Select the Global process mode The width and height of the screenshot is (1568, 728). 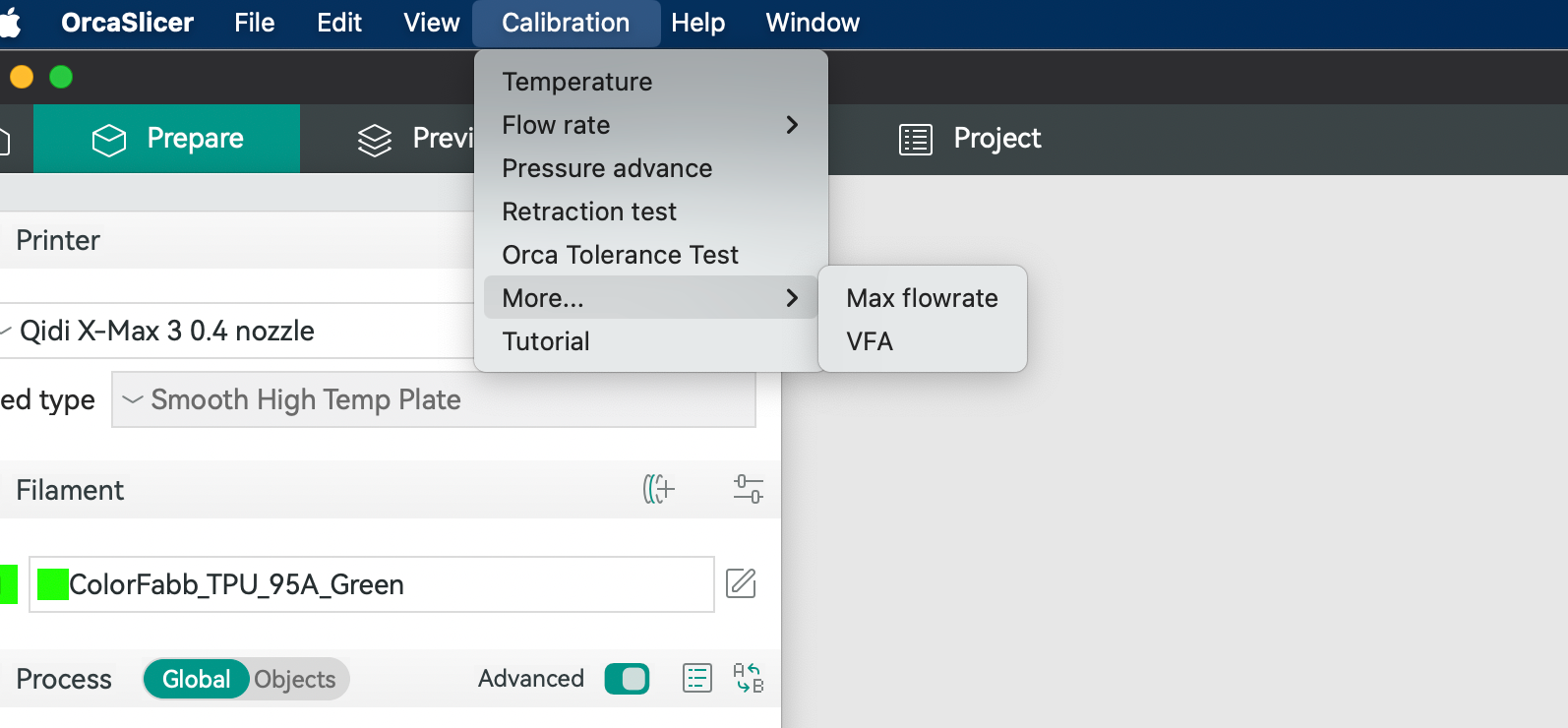196,679
